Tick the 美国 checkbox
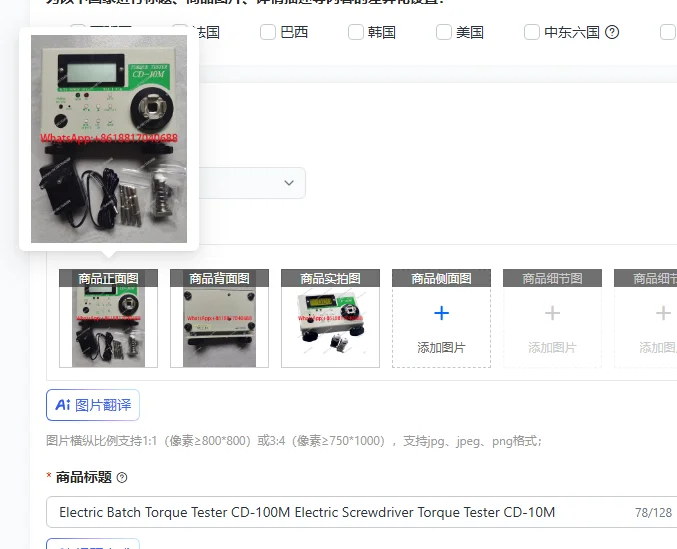The image size is (677, 549). [444, 32]
